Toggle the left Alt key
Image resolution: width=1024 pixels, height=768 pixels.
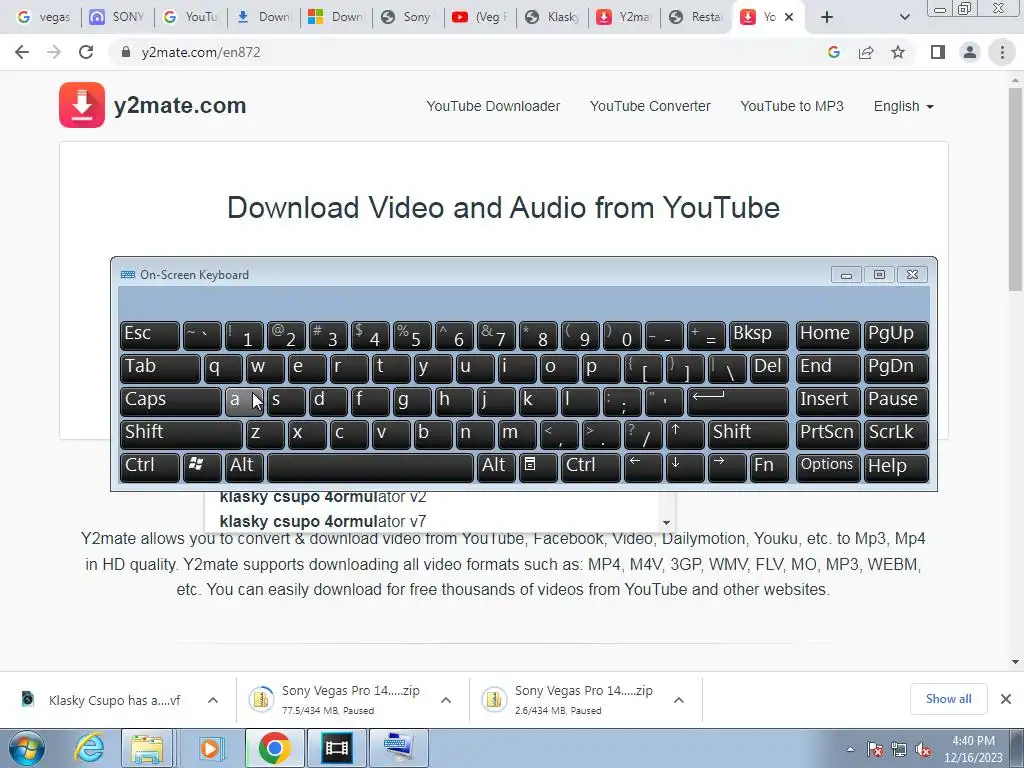pos(244,467)
